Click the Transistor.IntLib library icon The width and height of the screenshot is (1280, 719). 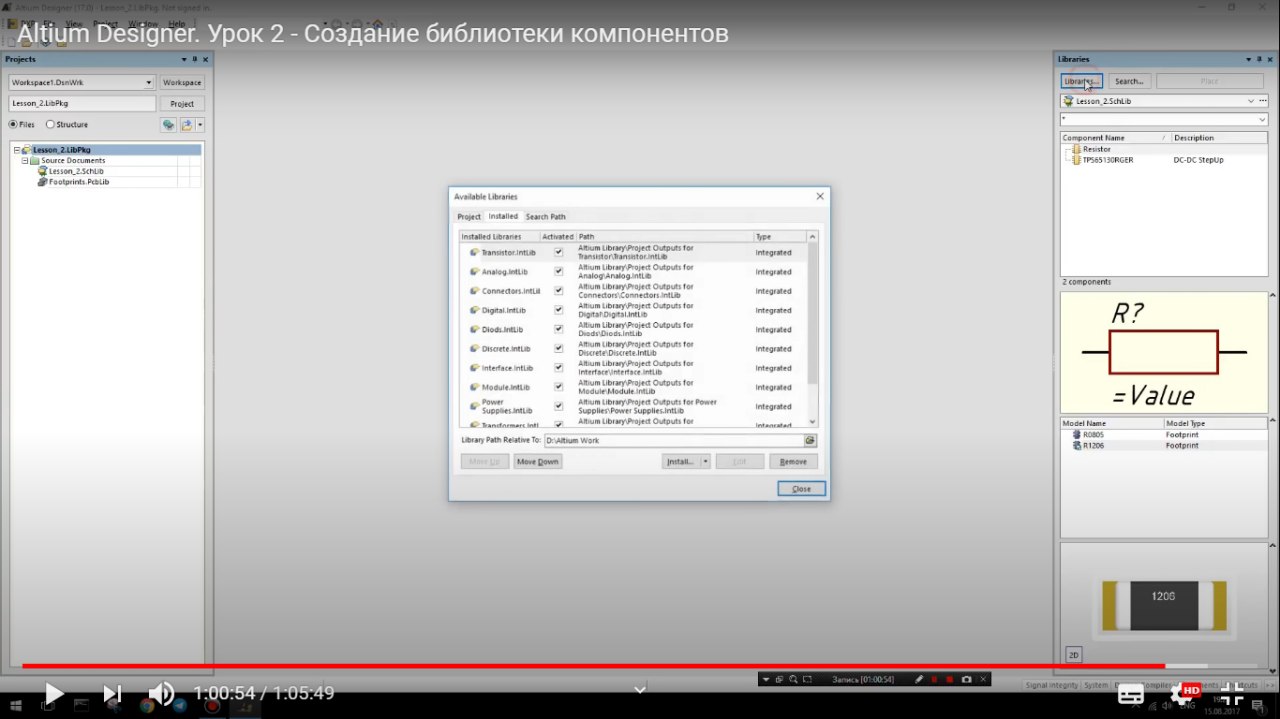(x=474, y=252)
